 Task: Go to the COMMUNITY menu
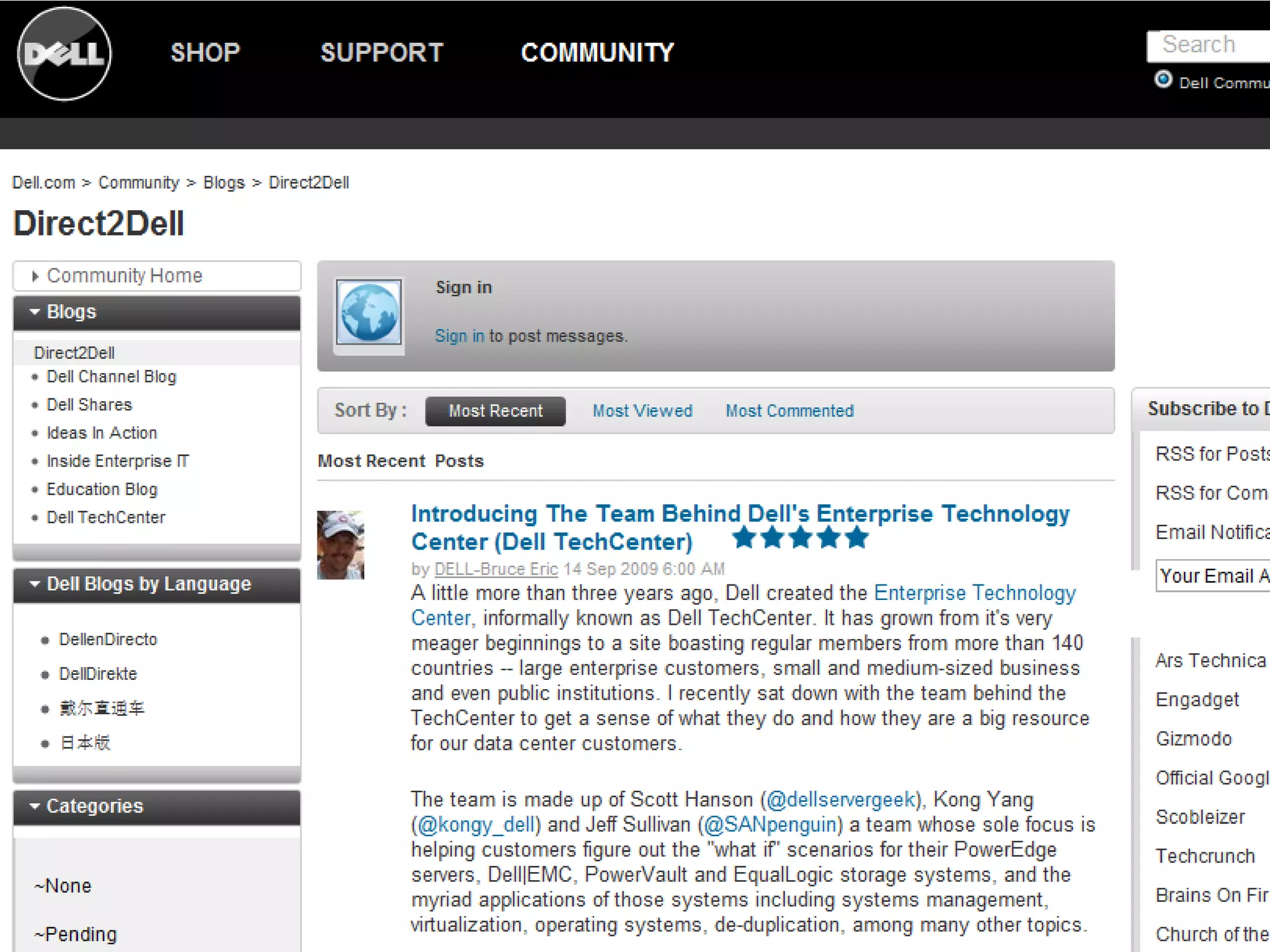click(597, 53)
